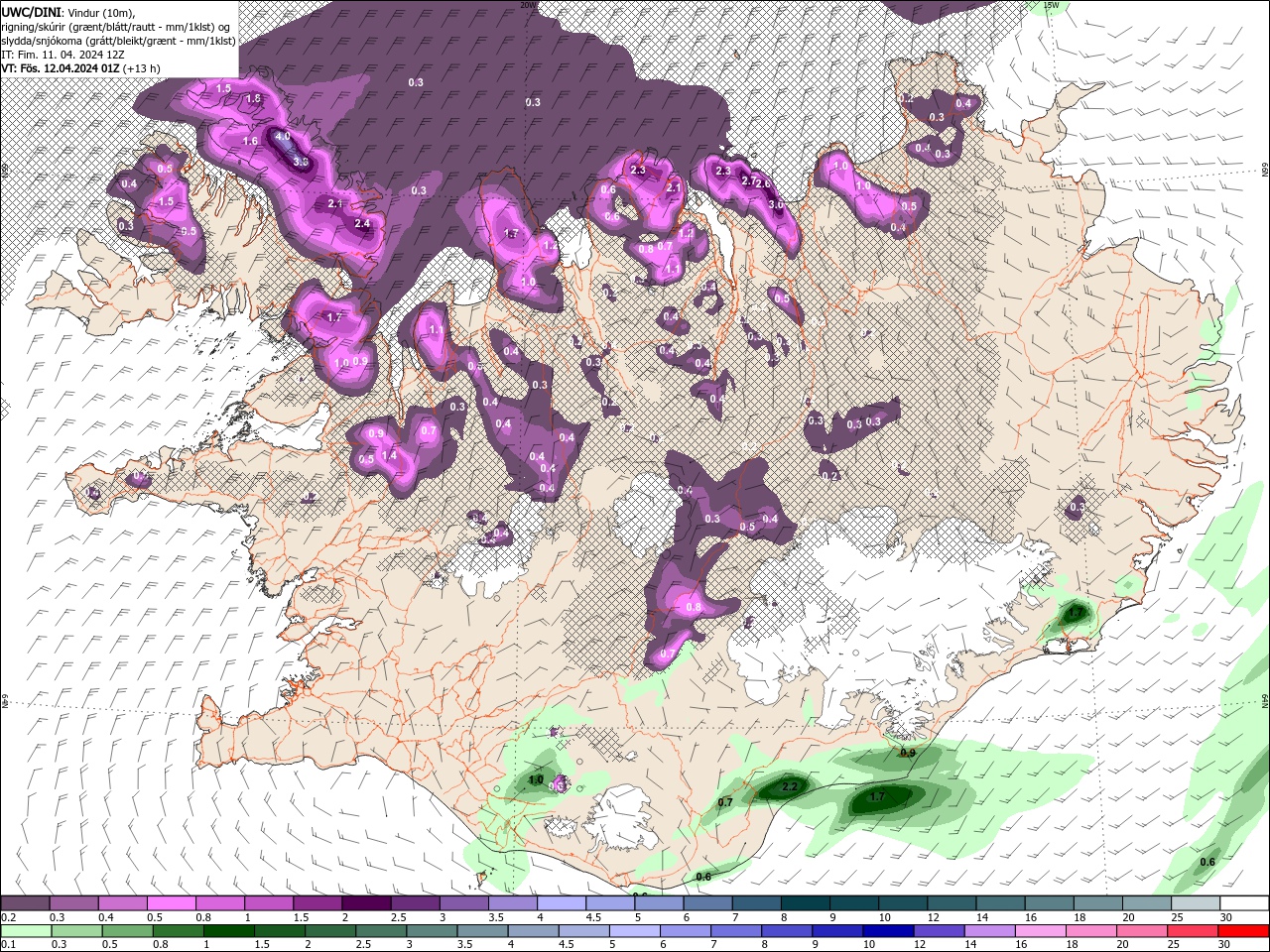Click the '(+13 h)' forecast offset text

[142, 68]
